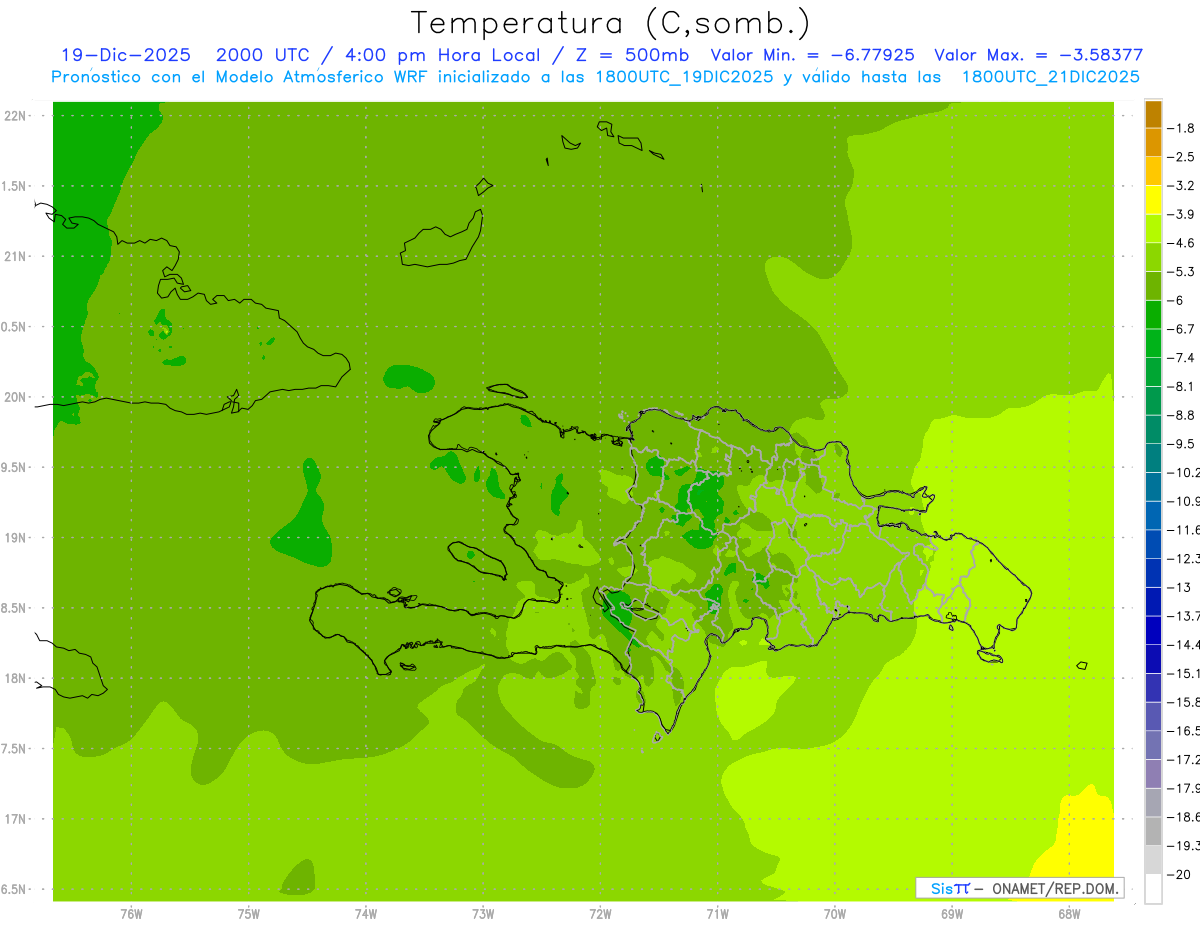Click the "76W" longitude axis label
Screen dimensions: 1200x927
tap(131, 914)
